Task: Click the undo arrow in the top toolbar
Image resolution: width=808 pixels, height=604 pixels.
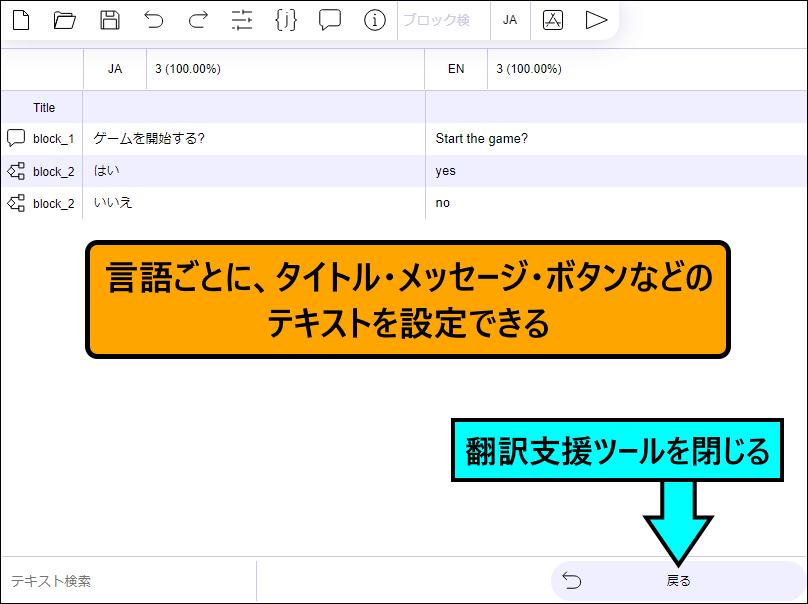Action: pos(154,20)
